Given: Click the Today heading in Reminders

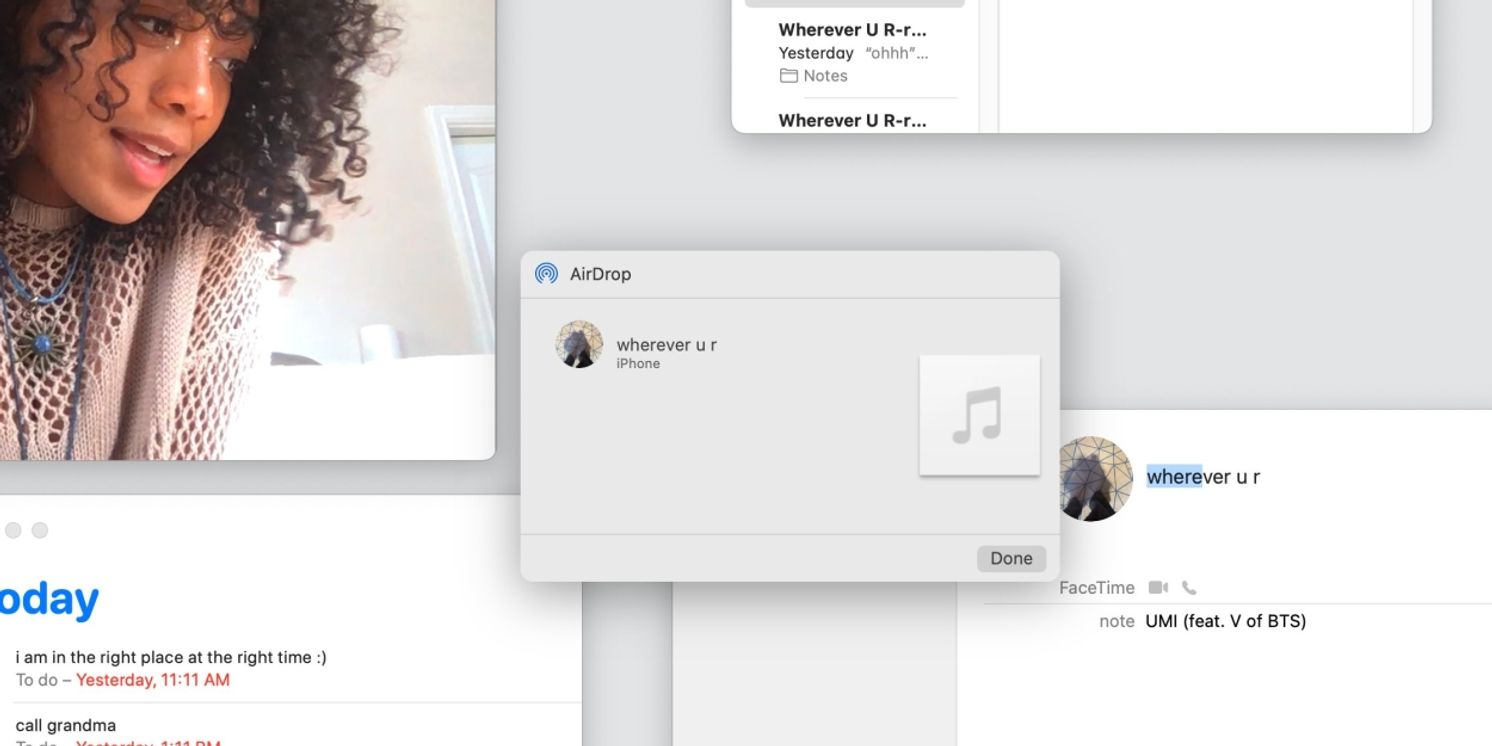Looking at the screenshot, I should click(x=50, y=599).
